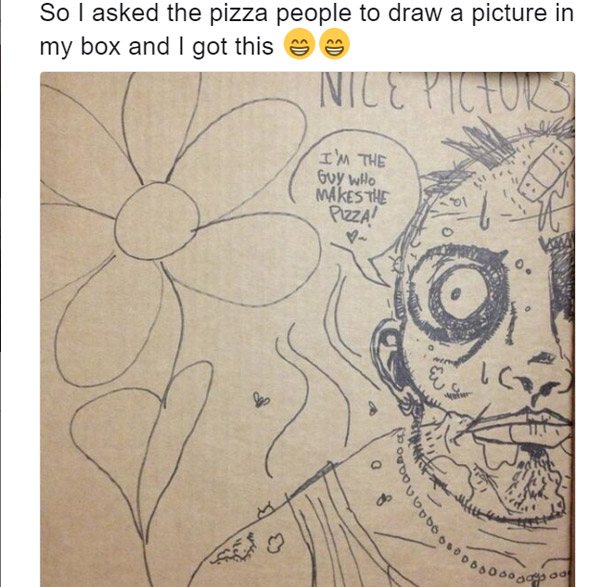Click the bead necklace on the zombie
The image size is (600, 587).
click(440, 520)
